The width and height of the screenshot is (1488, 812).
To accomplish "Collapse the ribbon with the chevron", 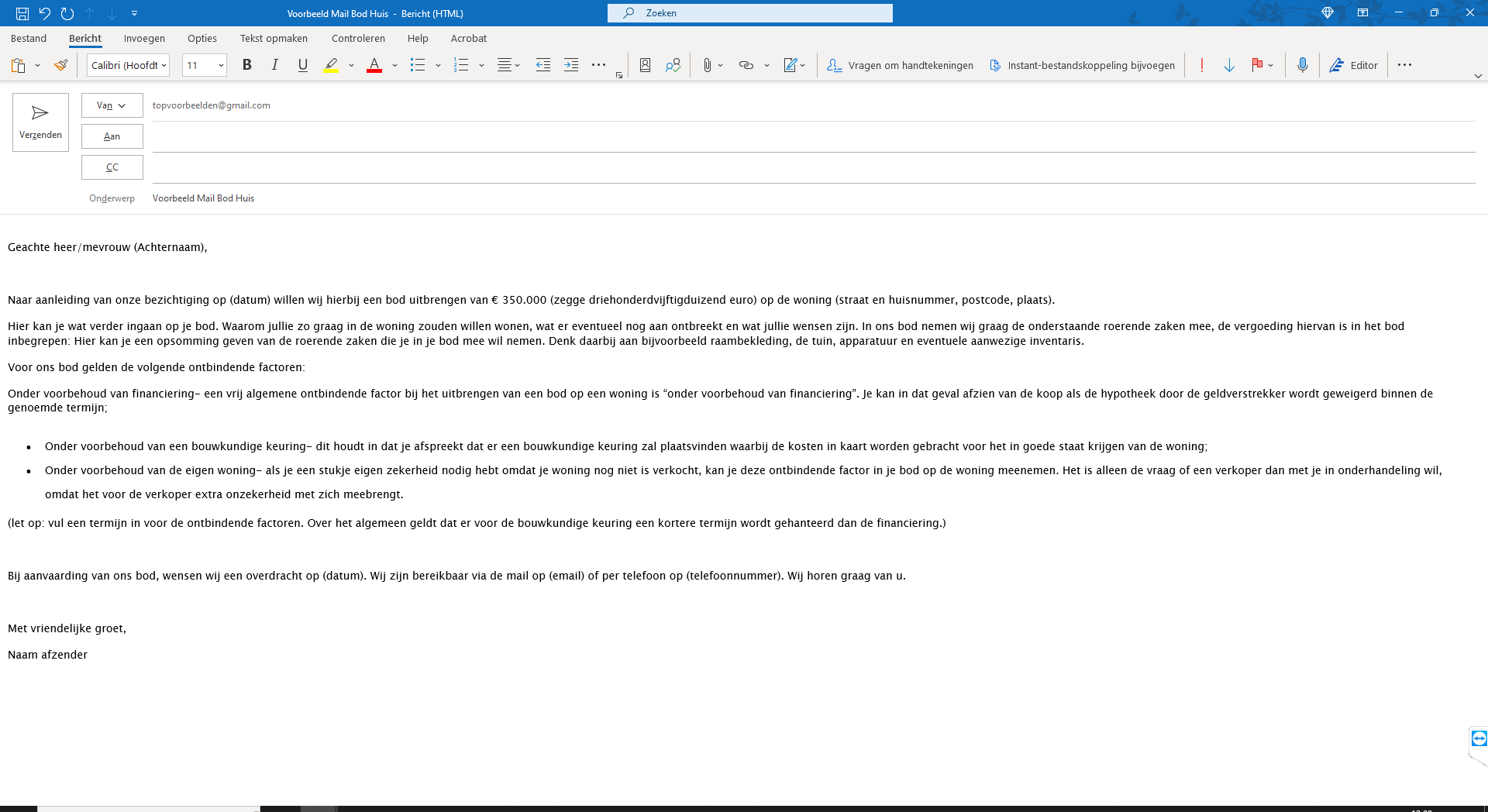I will point(1478,76).
